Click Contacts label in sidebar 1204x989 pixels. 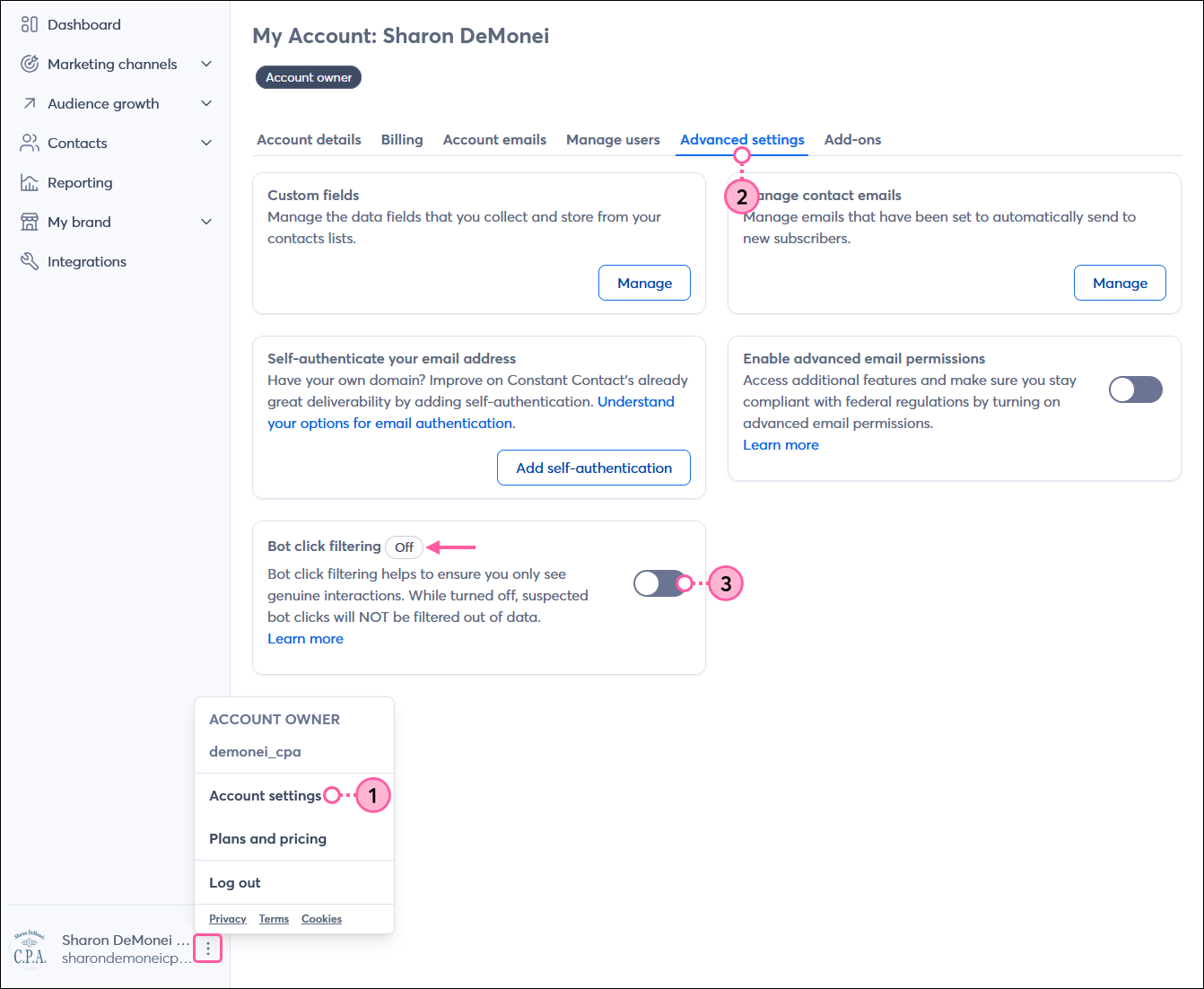coord(77,143)
